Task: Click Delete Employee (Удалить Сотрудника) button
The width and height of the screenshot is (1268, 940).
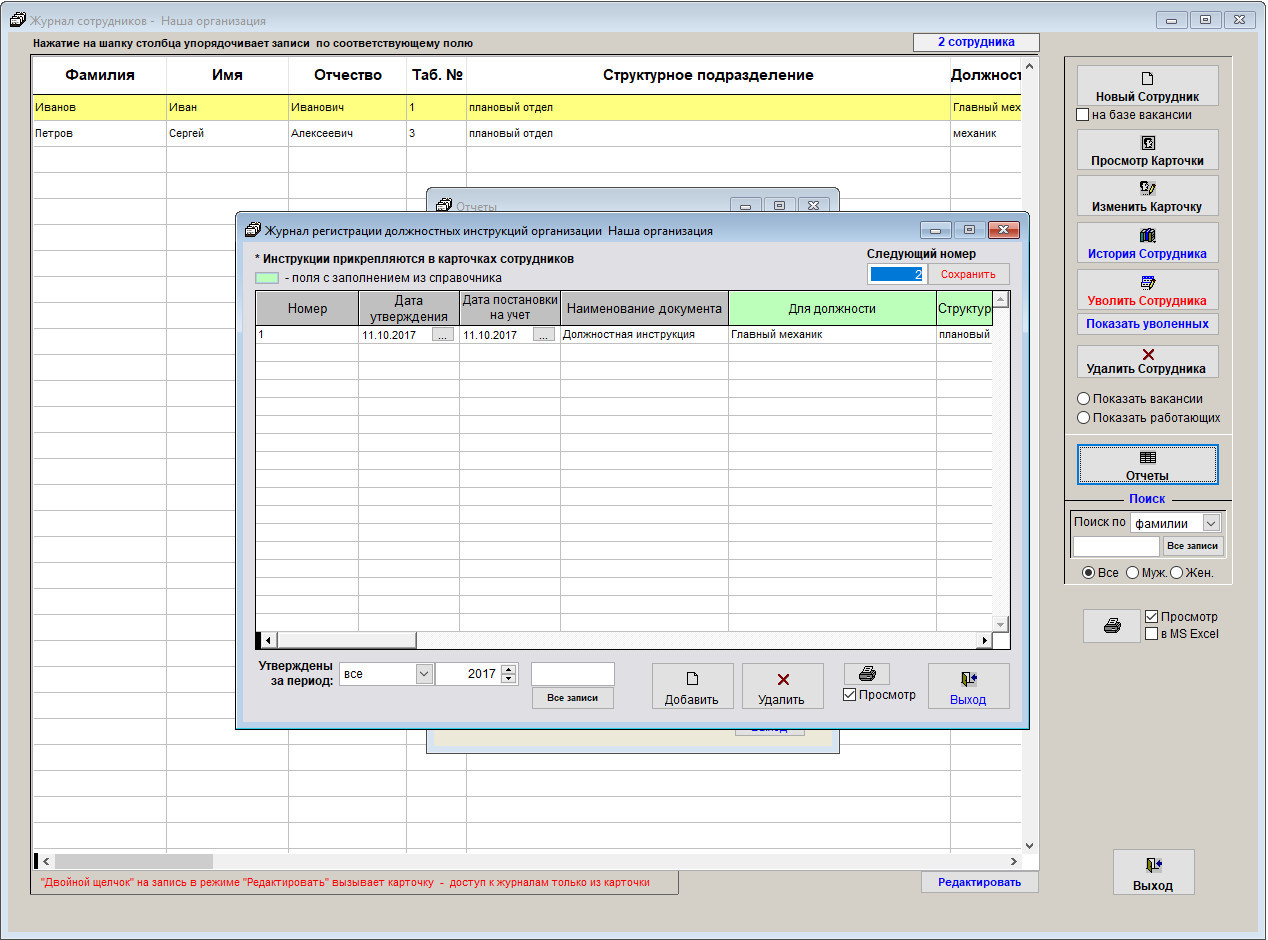Action: coord(1147,361)
